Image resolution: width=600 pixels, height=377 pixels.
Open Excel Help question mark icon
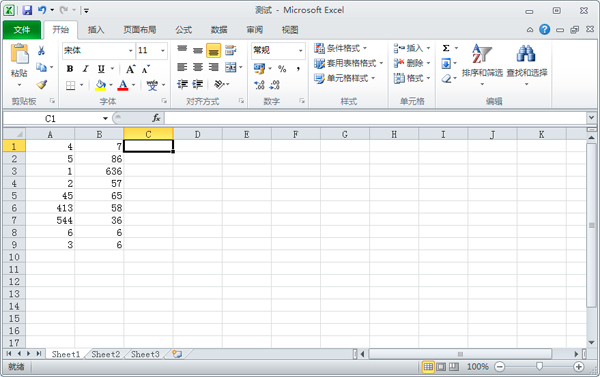(545, 29)
